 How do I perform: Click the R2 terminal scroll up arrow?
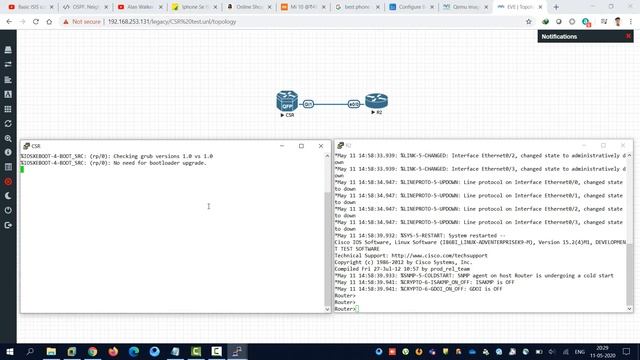pyautogui.click(x=629, y=156)
